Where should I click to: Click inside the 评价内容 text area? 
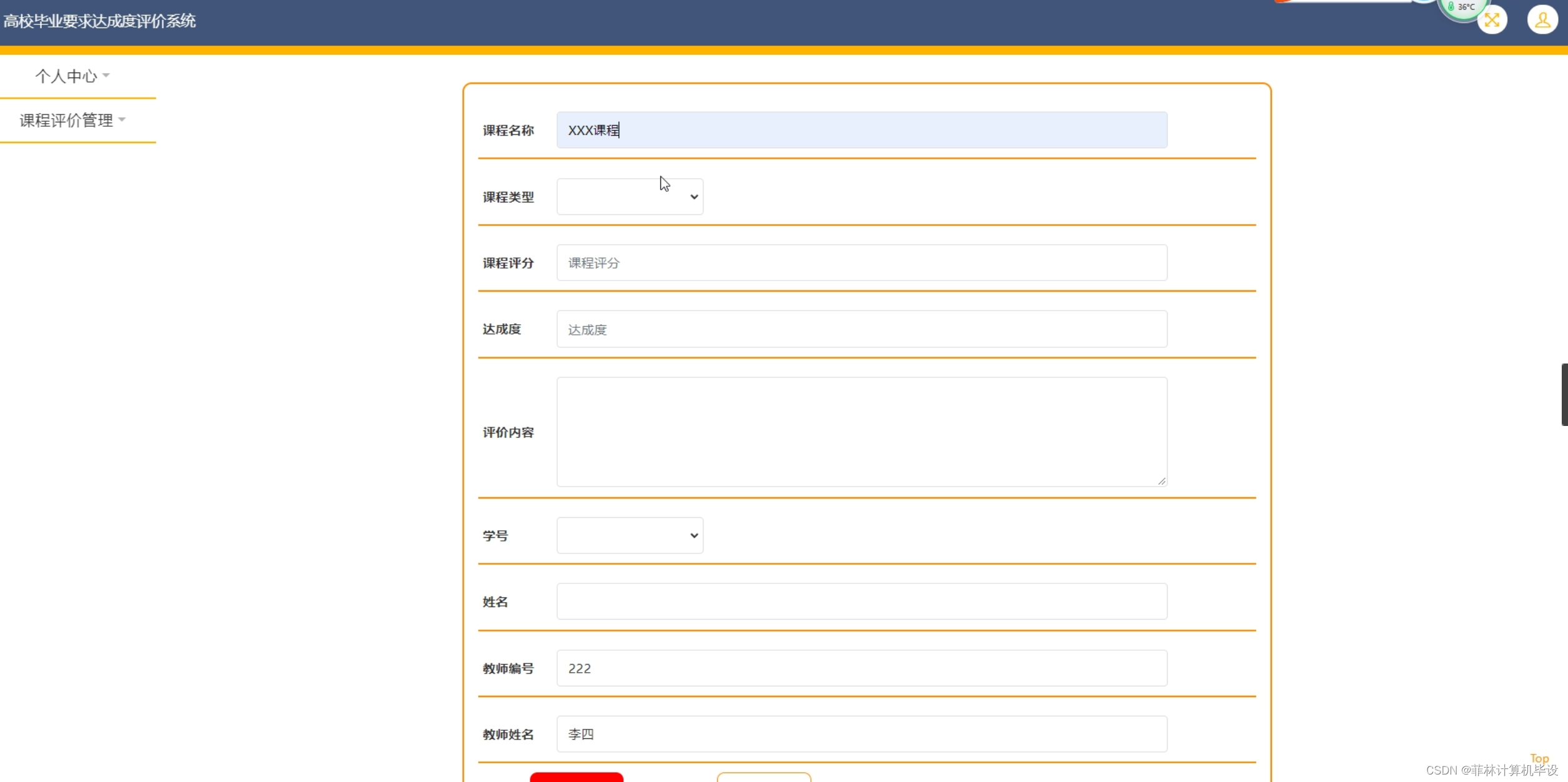coord(861,432)
